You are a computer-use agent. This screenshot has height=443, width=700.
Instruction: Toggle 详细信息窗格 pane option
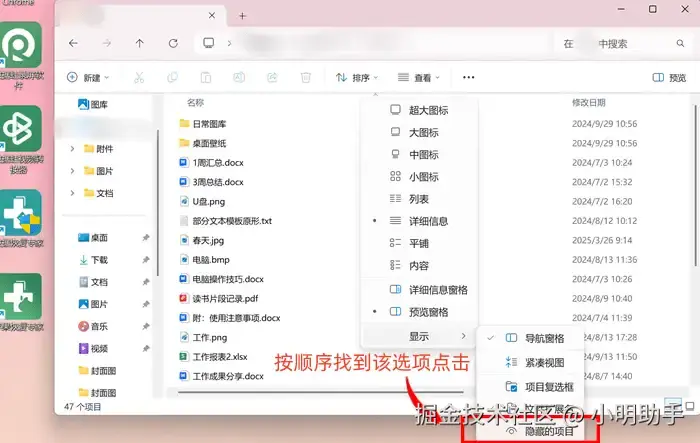coord(419,290)
